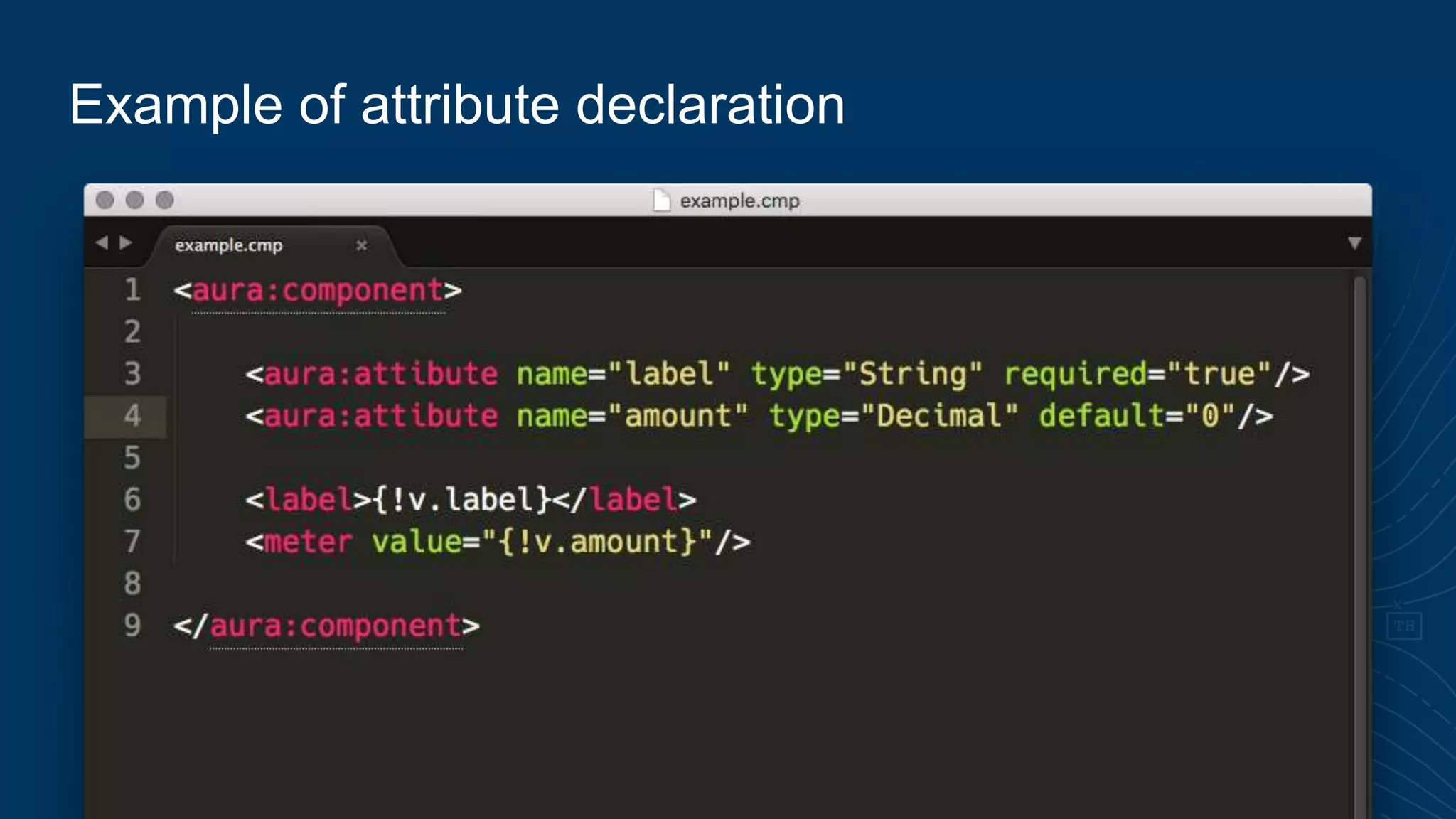Click line number 5 in gutter
This screenshot has height=819, width=1456.
132,458
